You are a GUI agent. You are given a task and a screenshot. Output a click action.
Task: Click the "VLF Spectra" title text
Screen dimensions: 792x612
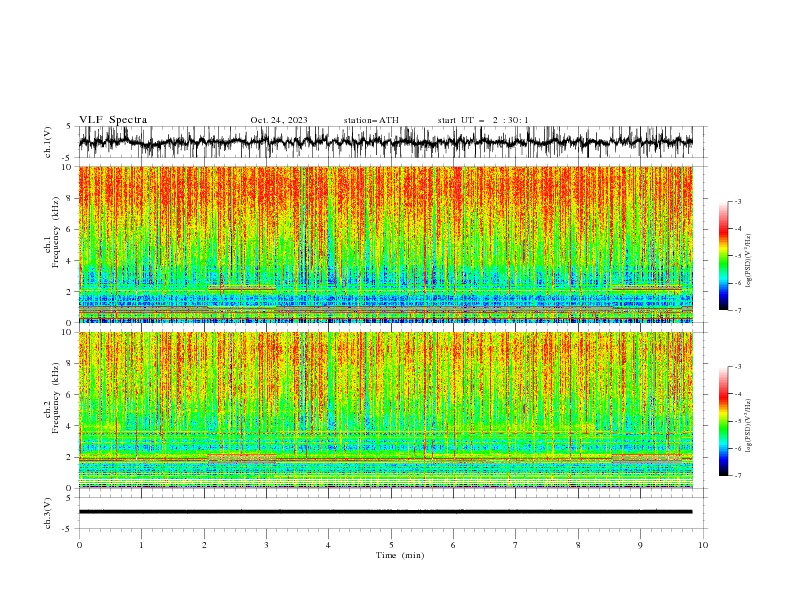click(113, 120)
